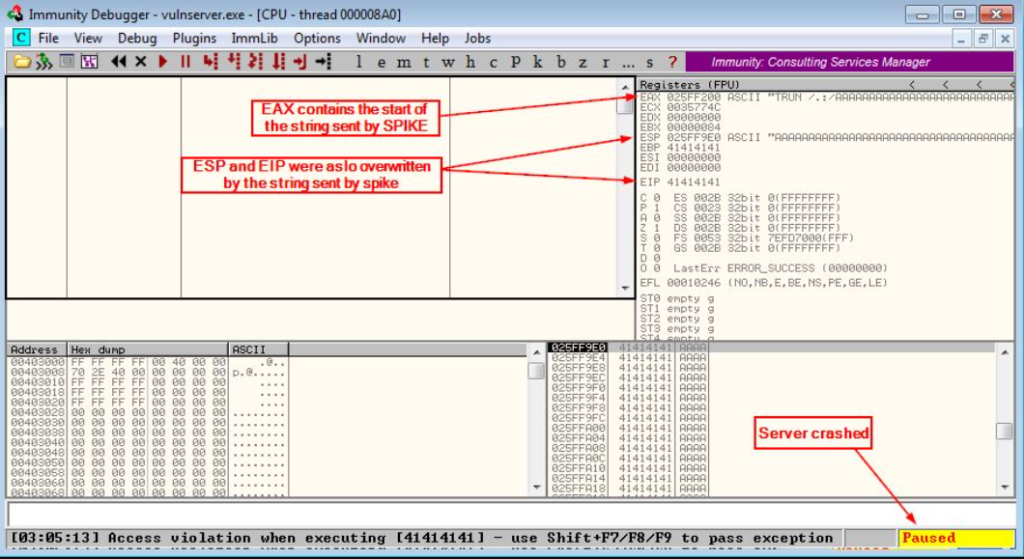Click the red Pause execution icon
Viewport: 1024px width, 559px height.
point(185,62)
